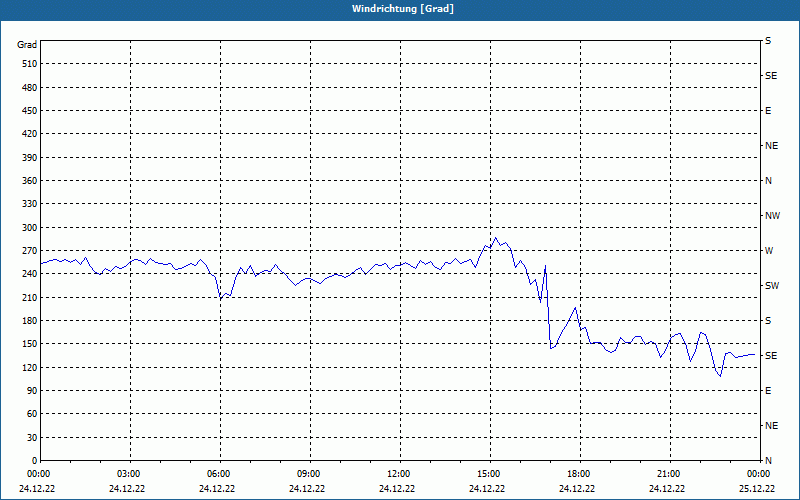This screenshot has width=800, height=500.
Task: Click the 90 degree axis label
Action: [32, 391]
